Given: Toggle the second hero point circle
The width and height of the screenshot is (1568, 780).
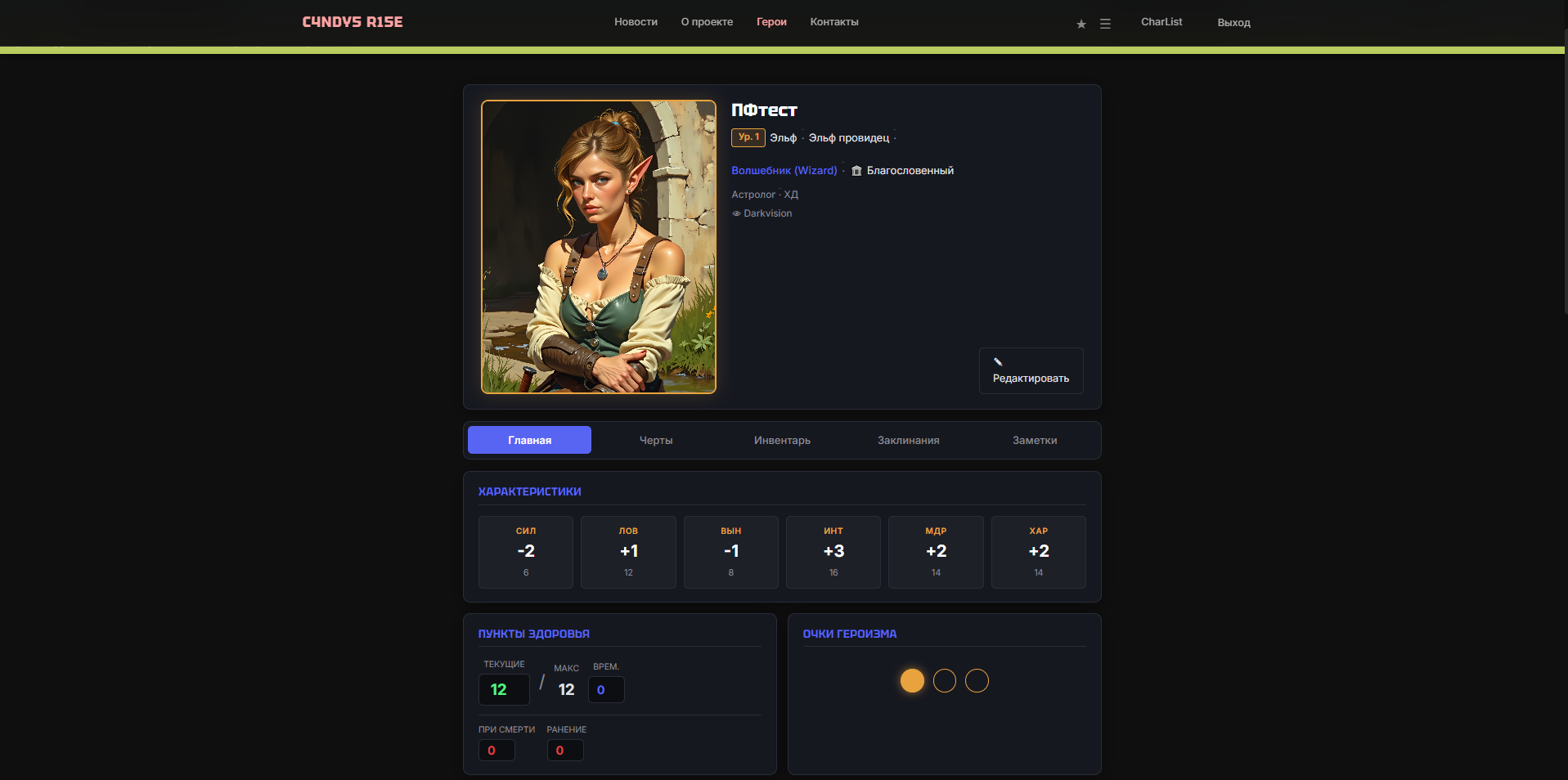Looking at the screenshot, I should click(x=945, y=680).
